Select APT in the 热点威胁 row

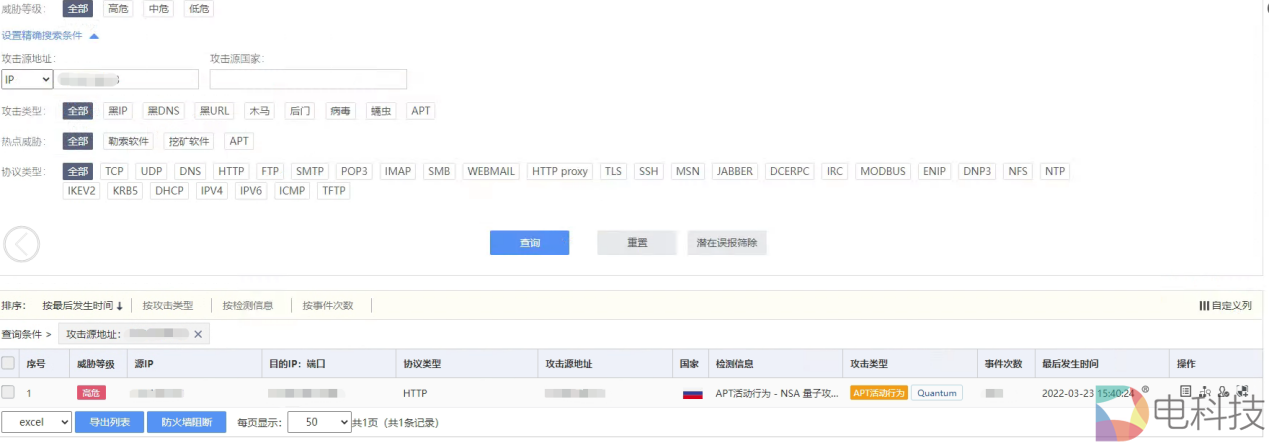(239, 141)
